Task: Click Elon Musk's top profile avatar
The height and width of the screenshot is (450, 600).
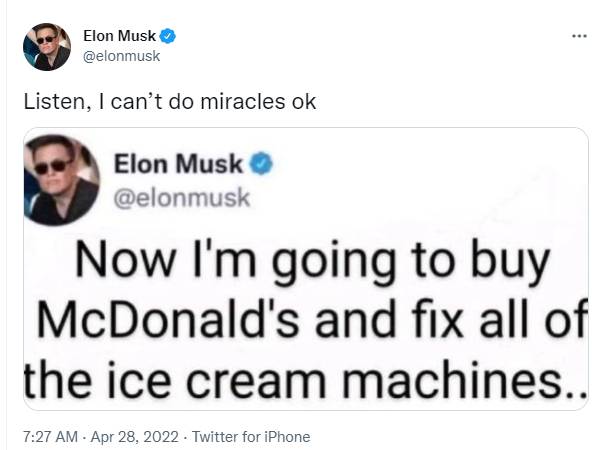Action: coord(47,47)
